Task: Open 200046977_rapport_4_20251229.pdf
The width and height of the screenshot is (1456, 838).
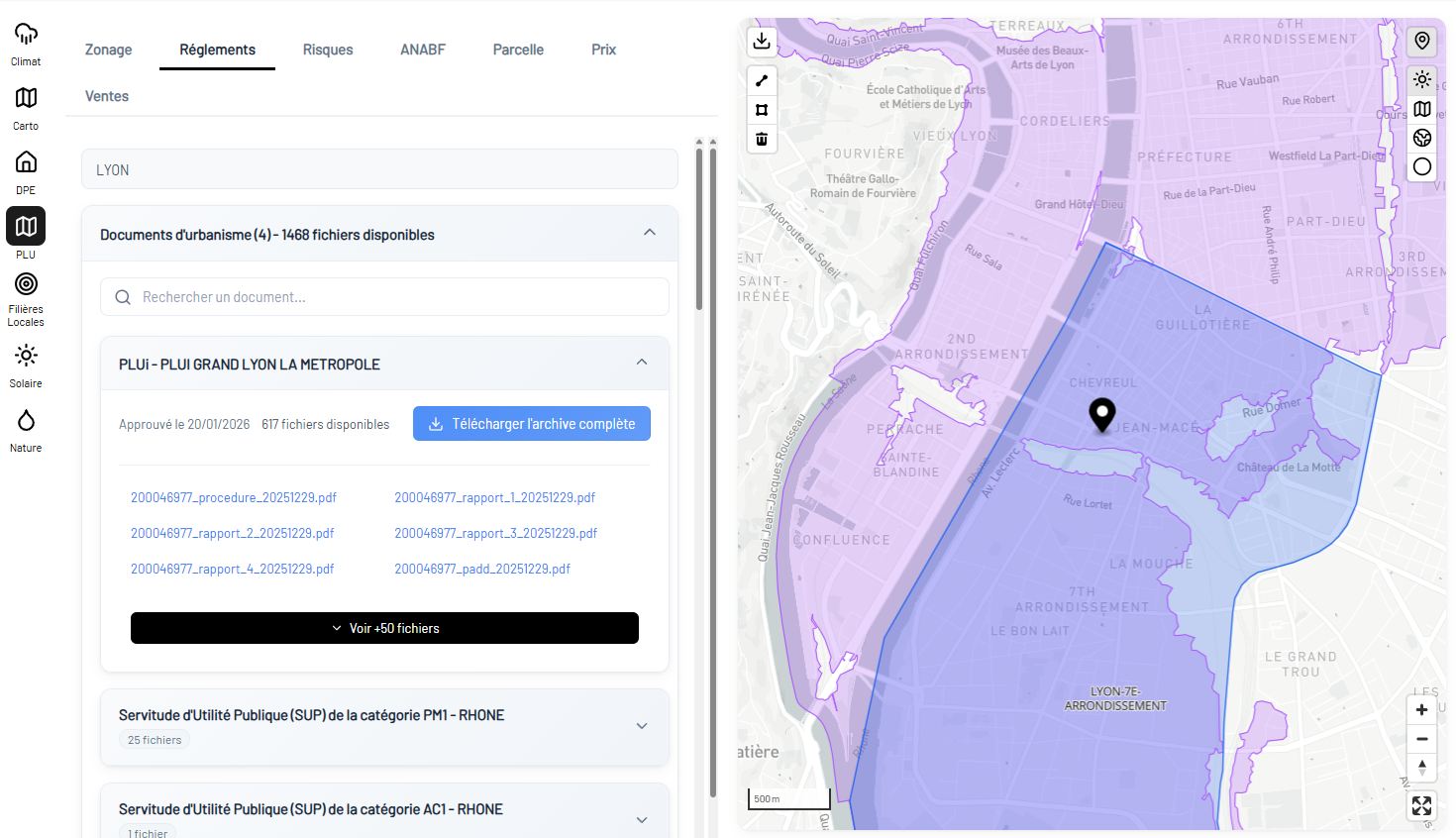Action: [x=233, y=569]
